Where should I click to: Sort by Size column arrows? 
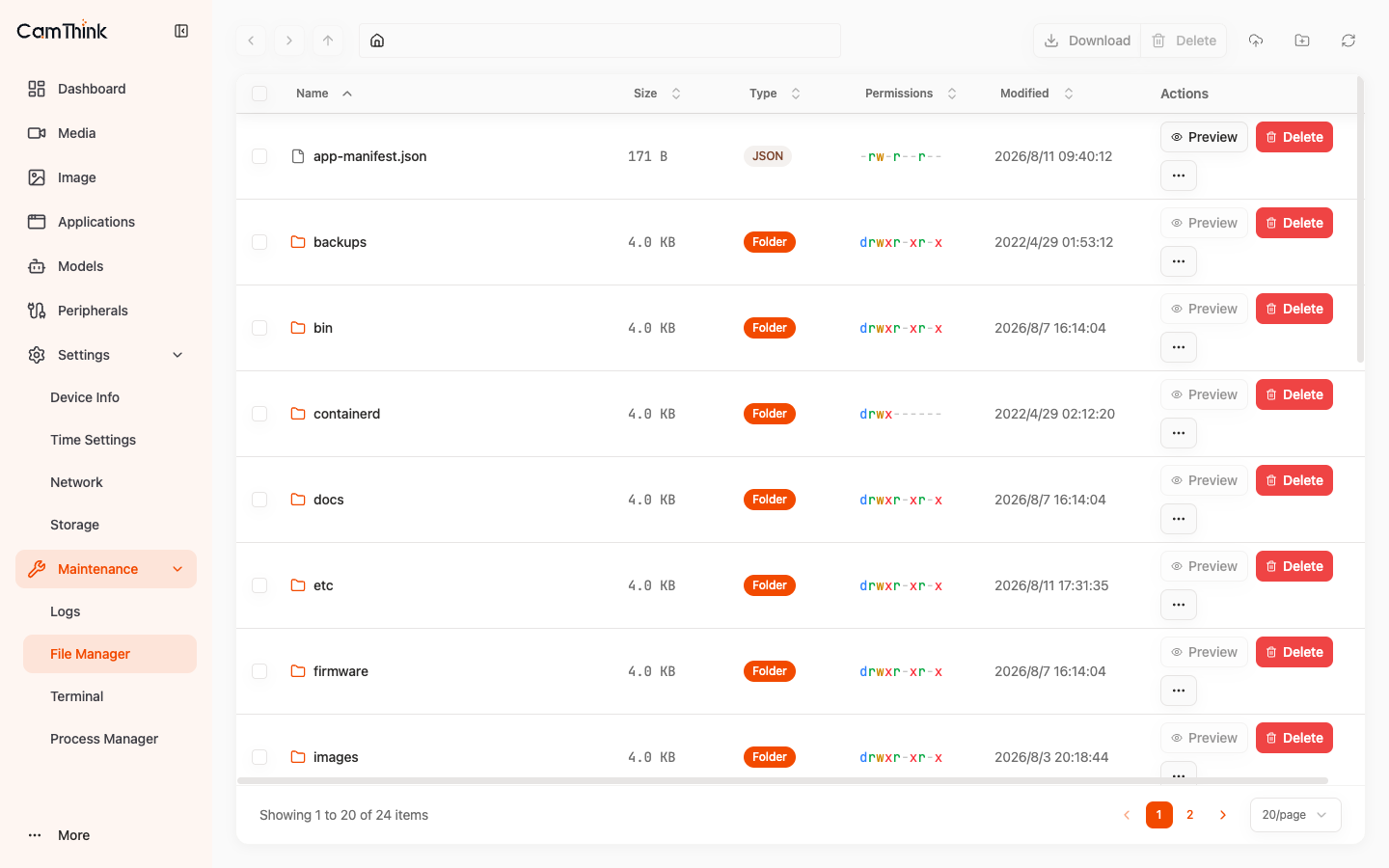(676, 94)
